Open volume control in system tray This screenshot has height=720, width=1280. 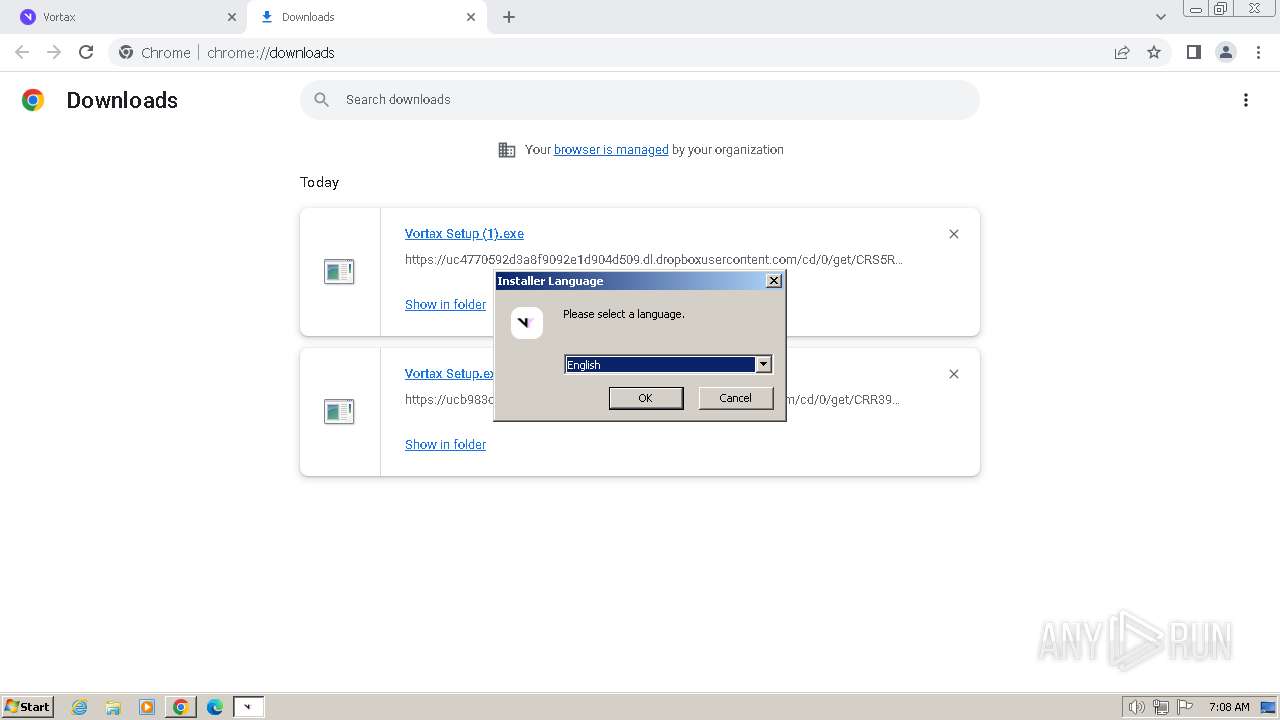coord(1136,707)
